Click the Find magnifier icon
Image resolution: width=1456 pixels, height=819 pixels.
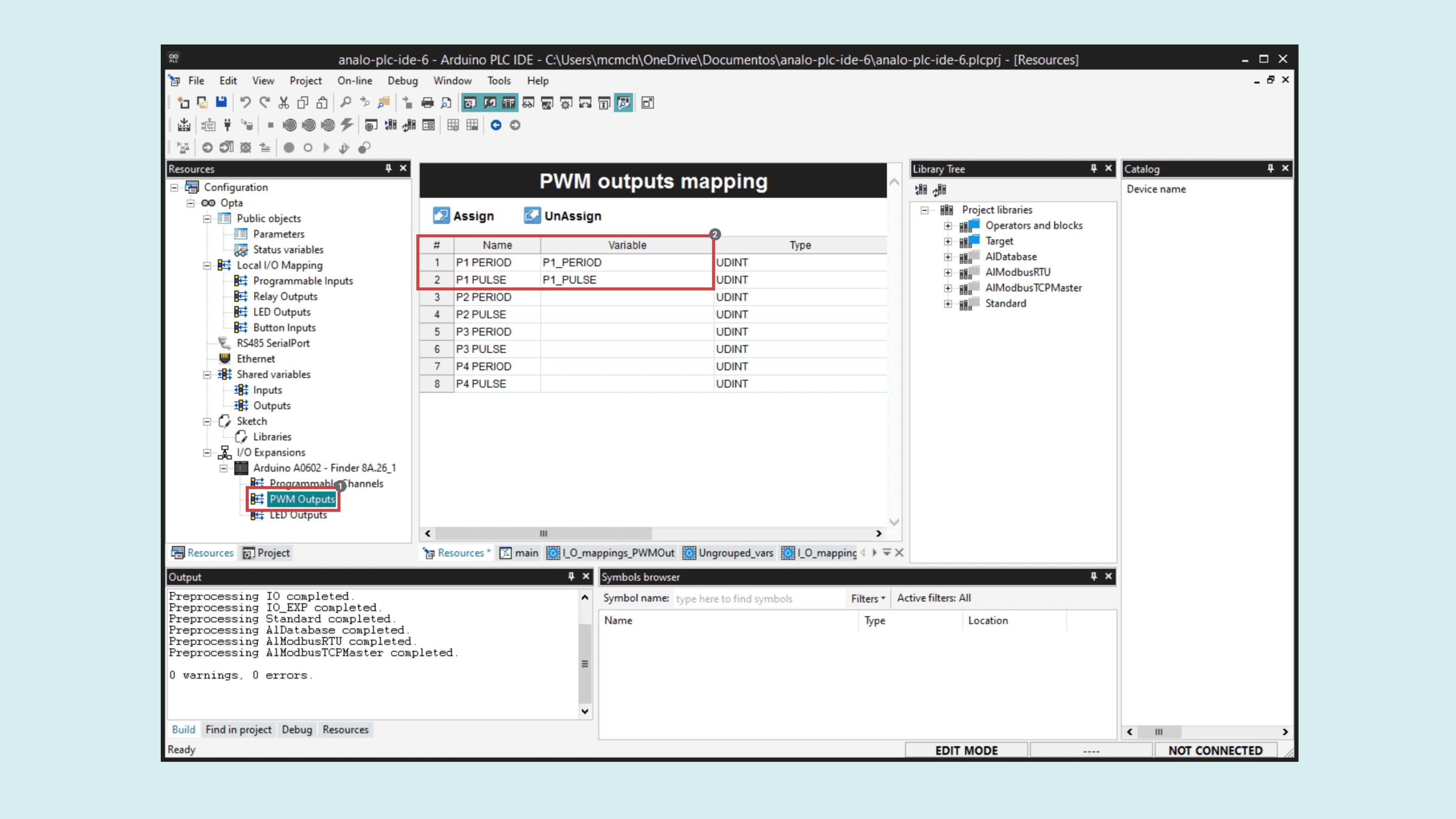345,102
